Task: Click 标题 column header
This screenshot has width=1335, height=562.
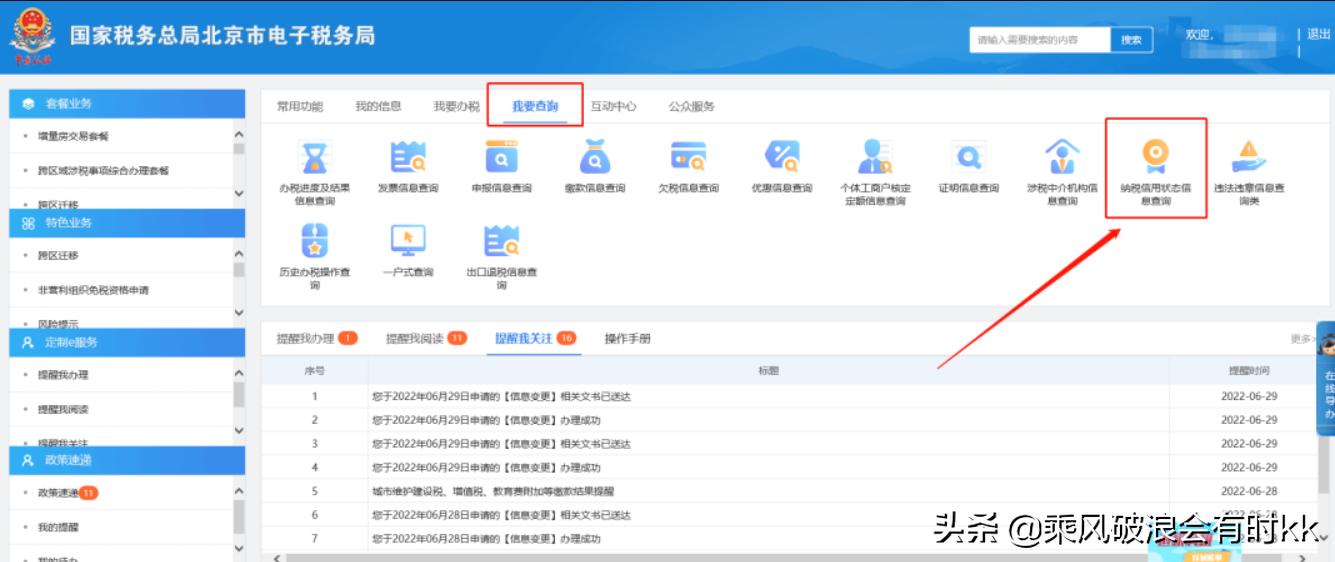Action: (x=768, y=370)
